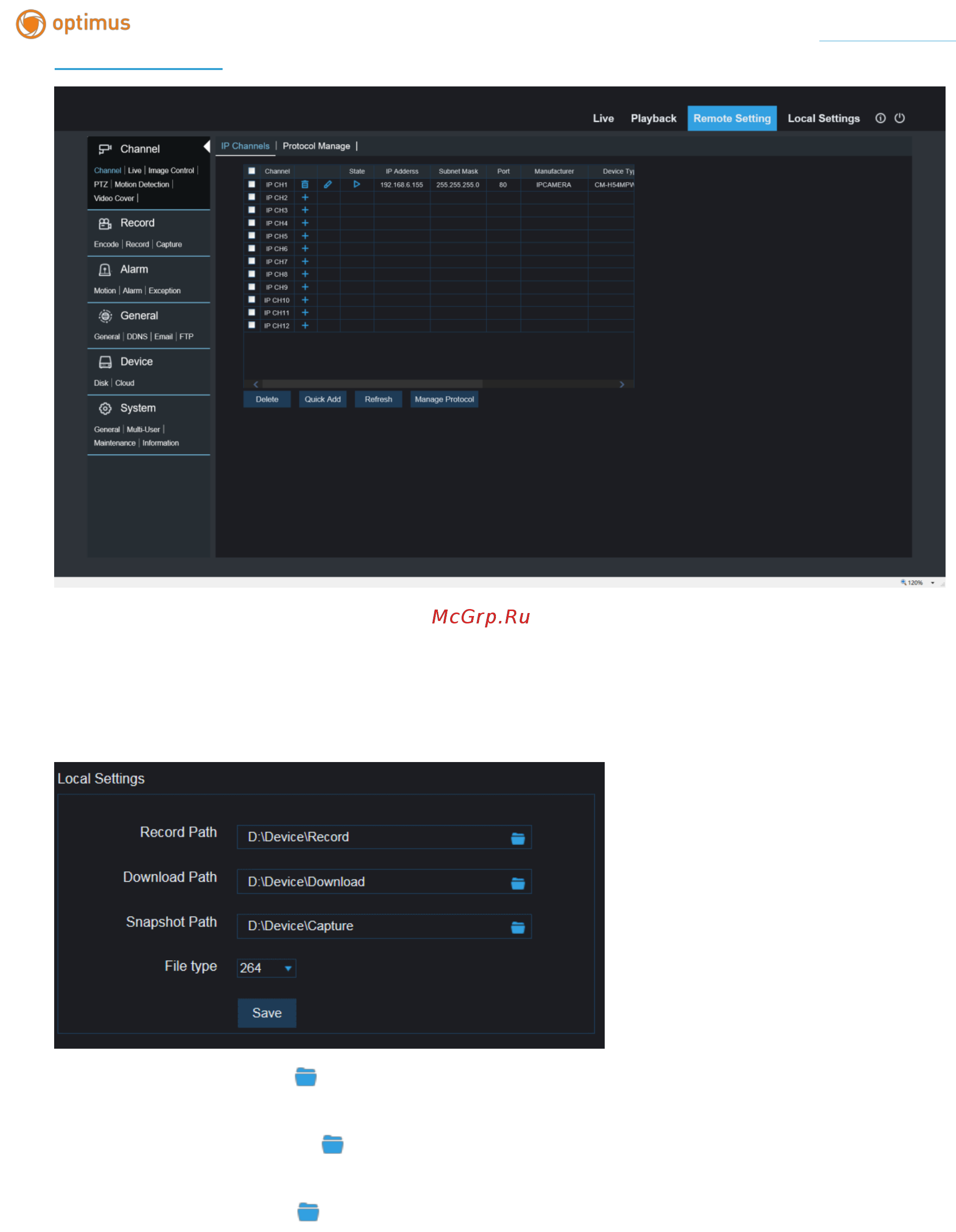Viewport: 956px width, 1232px height.
Task: Click the information icon in top bar
Action: pyautogui.click(x=880, y=118)
